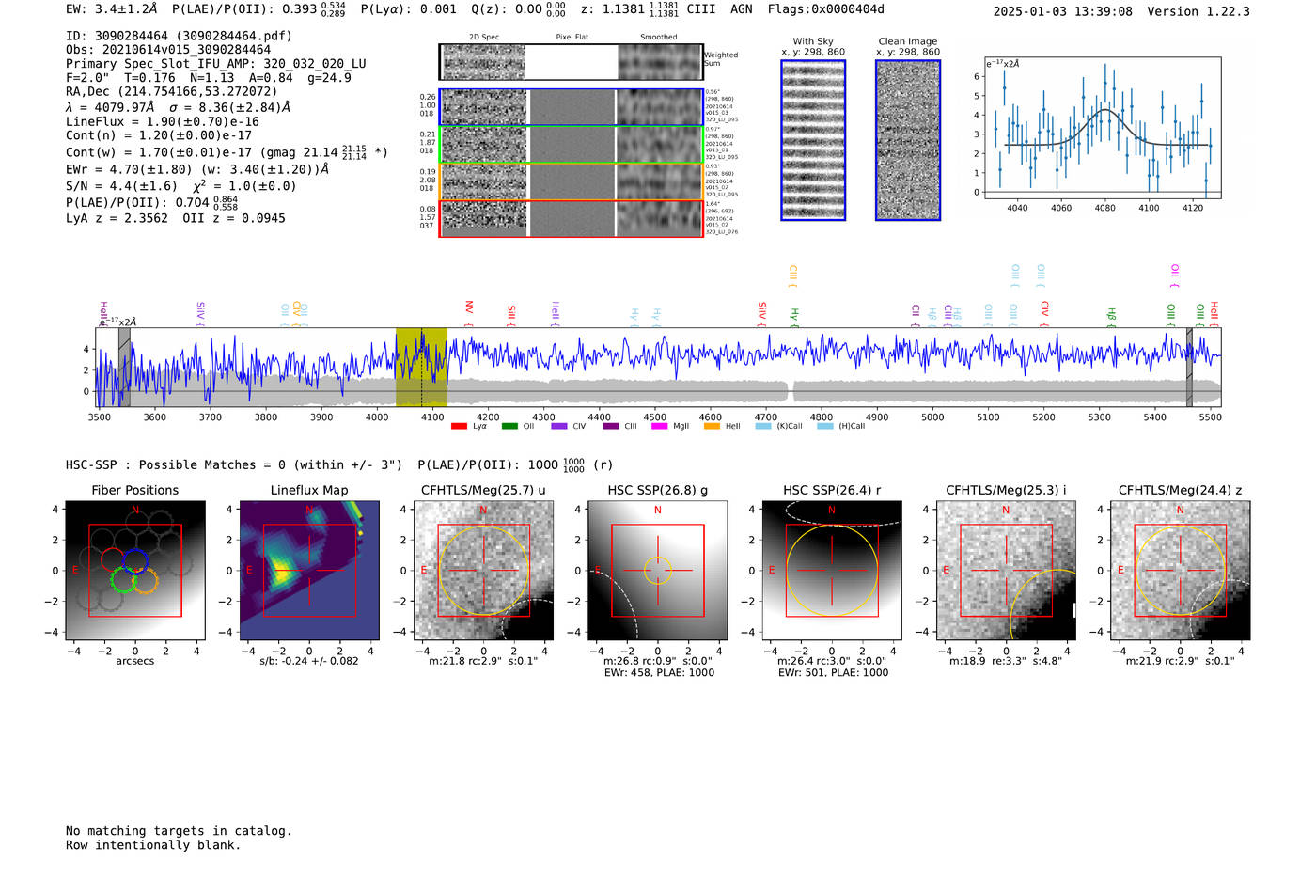This screenshot has width=1316, height=896.
Task: Click the Weighted Sum 2D spectrum row
Action: (571, 62)
